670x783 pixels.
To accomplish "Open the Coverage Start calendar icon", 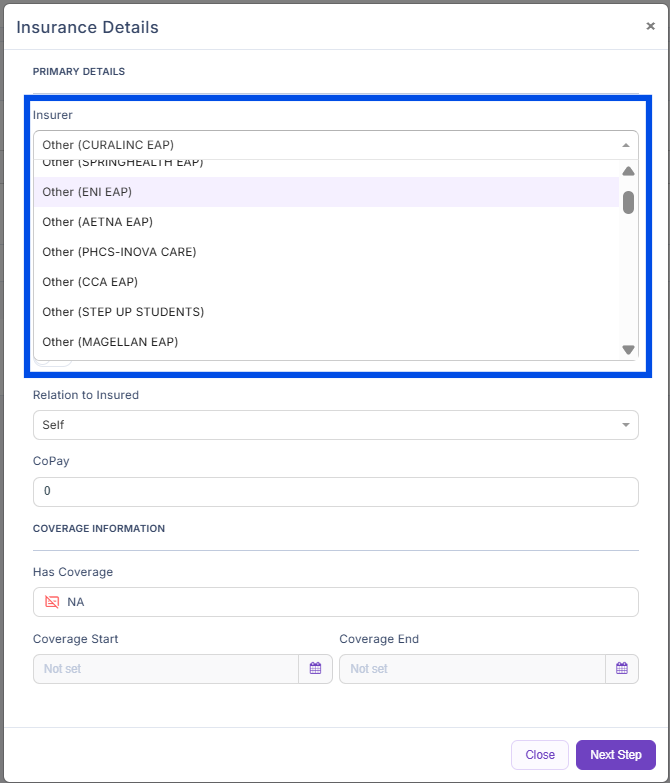I will click(x=315, y=669).
